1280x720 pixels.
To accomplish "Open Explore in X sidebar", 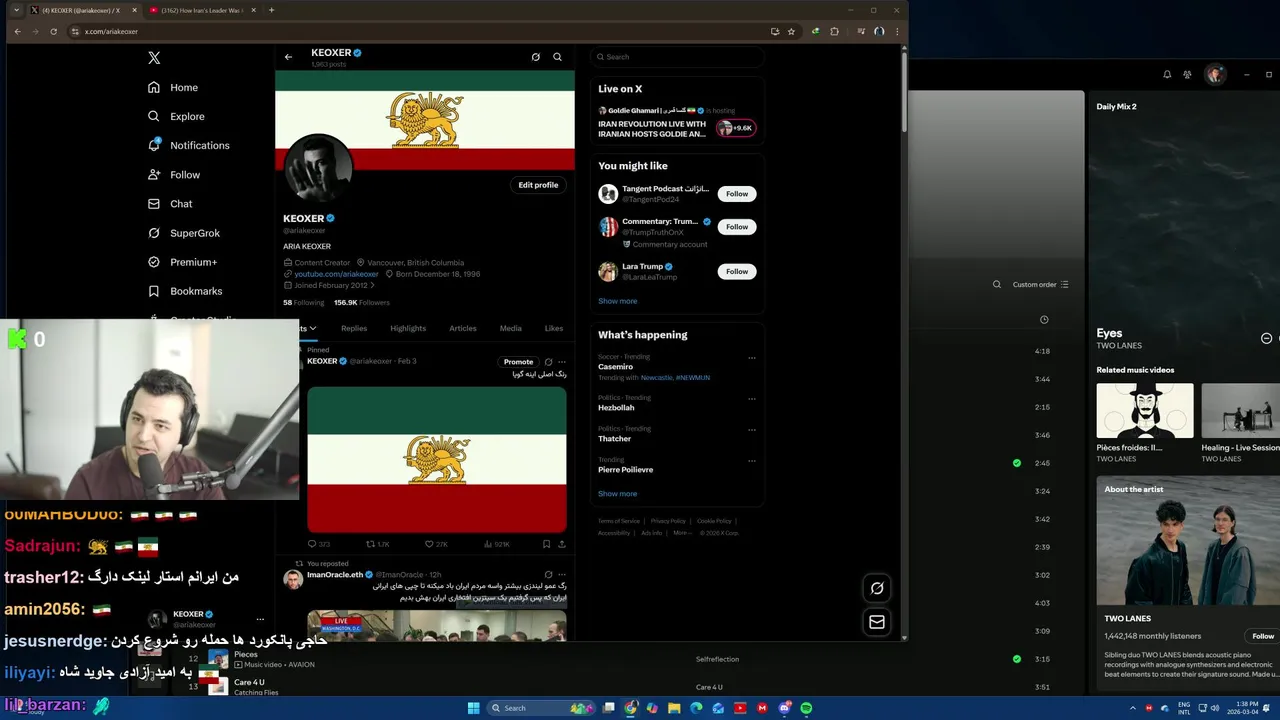I will click(x=176, y=116).
